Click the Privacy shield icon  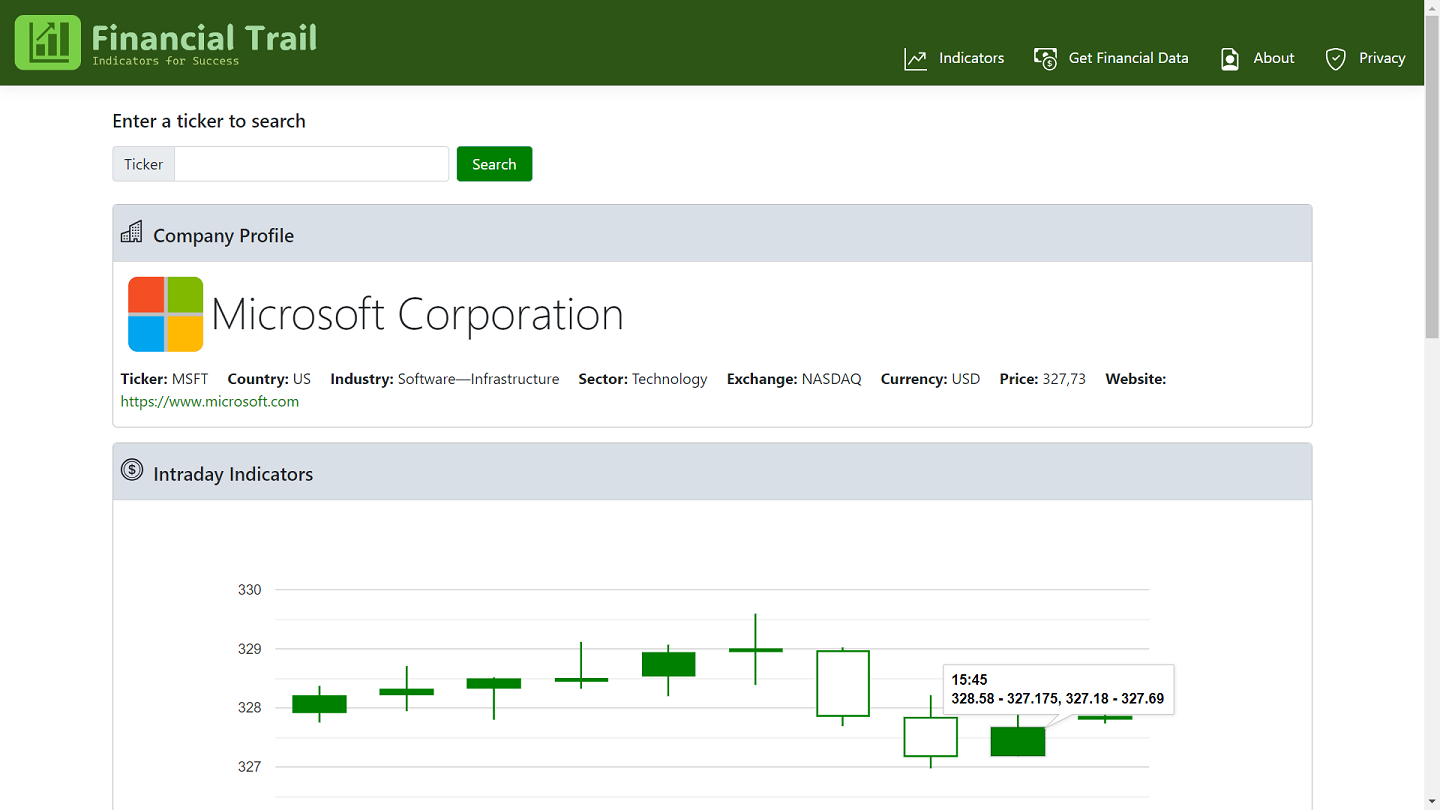1334,58
